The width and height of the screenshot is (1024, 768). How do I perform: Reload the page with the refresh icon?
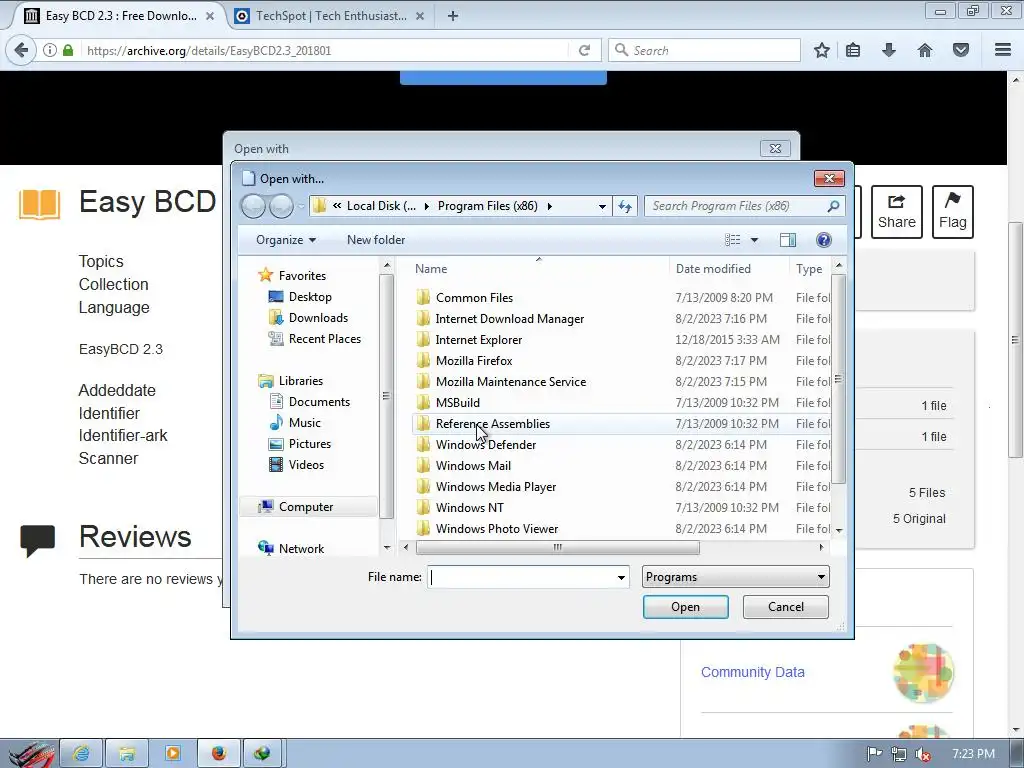click(584, 50)
